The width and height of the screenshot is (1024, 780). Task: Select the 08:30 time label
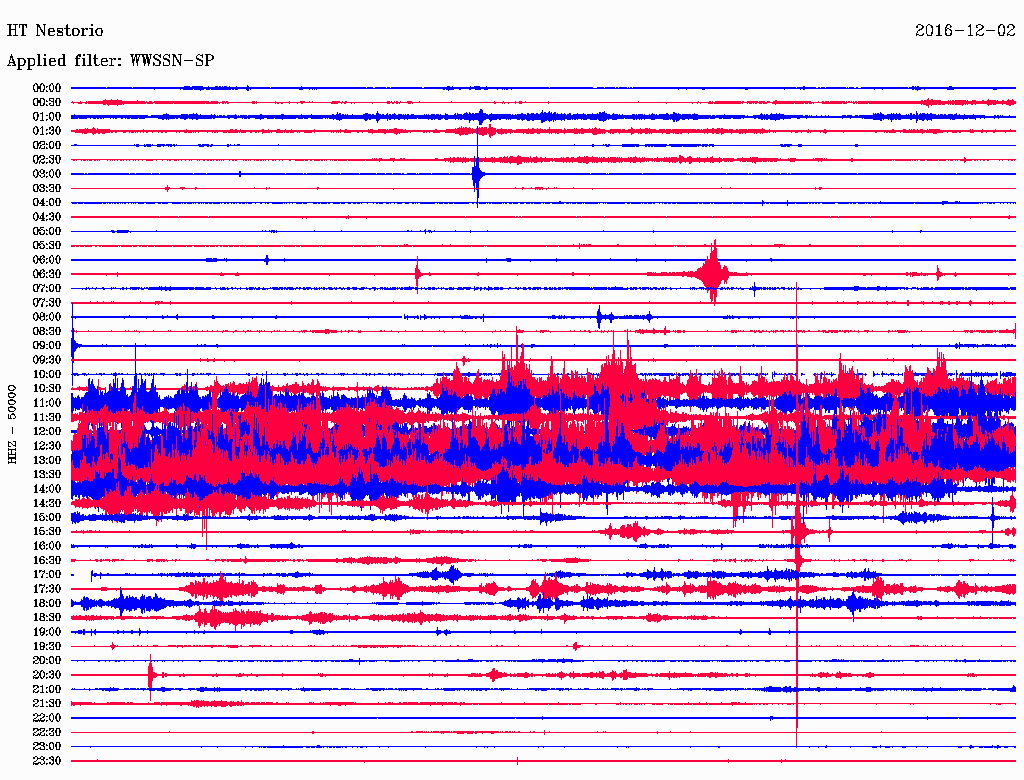pyautogui.click(x=47, y=331)
